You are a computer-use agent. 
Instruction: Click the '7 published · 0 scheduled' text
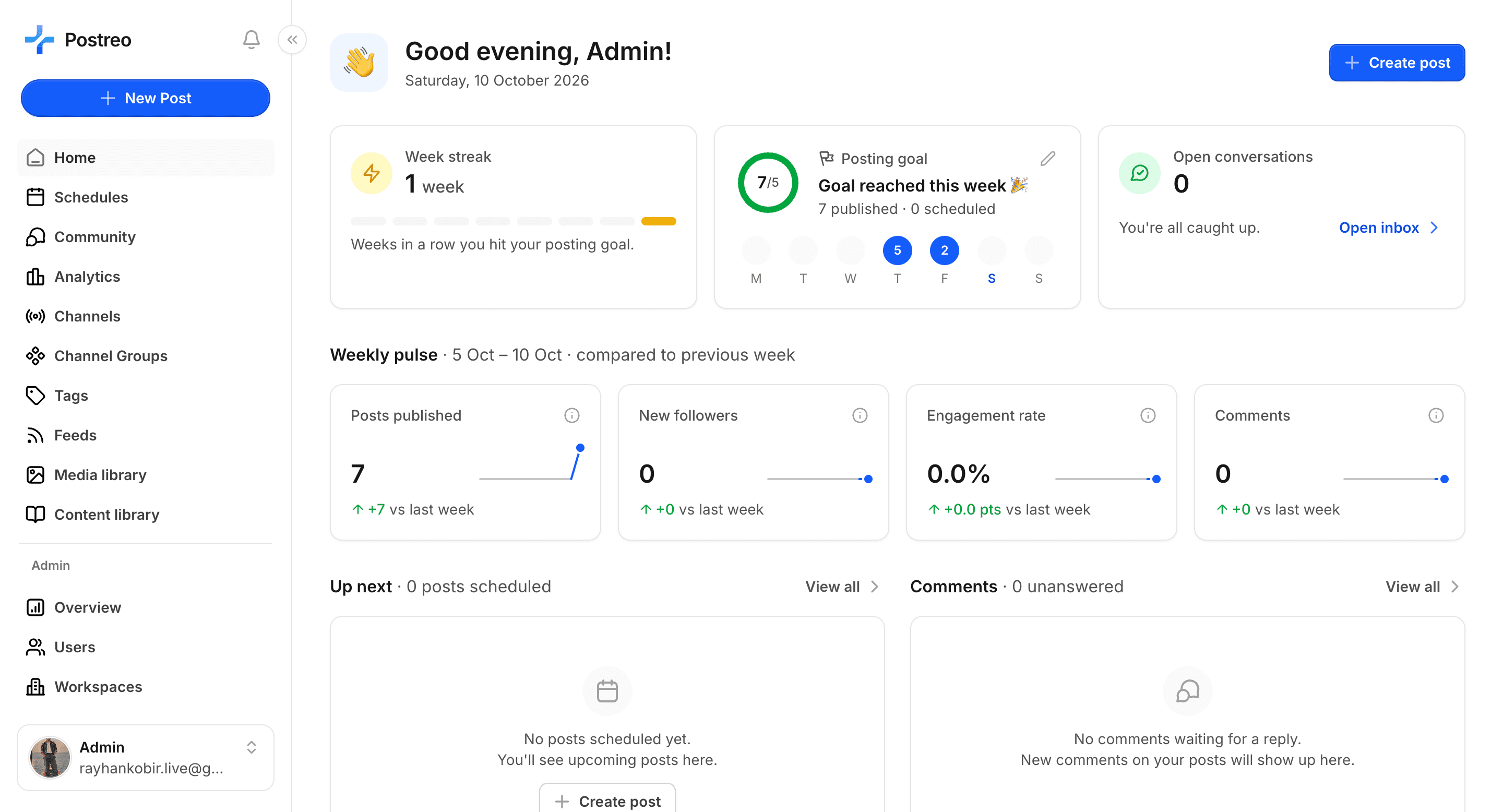[x=906, y=209]
